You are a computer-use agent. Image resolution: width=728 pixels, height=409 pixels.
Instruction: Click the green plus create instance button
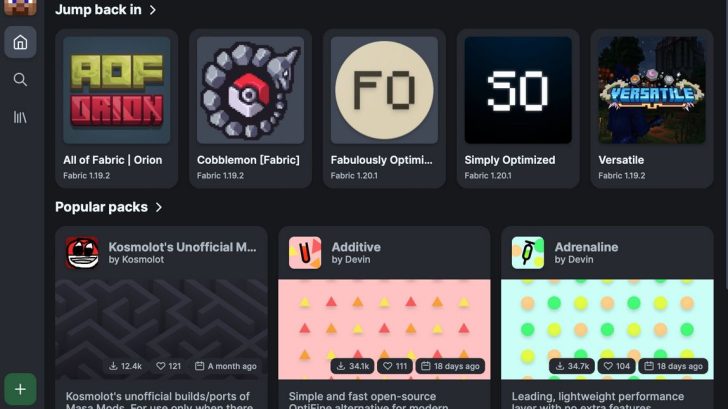pos(20,389)
